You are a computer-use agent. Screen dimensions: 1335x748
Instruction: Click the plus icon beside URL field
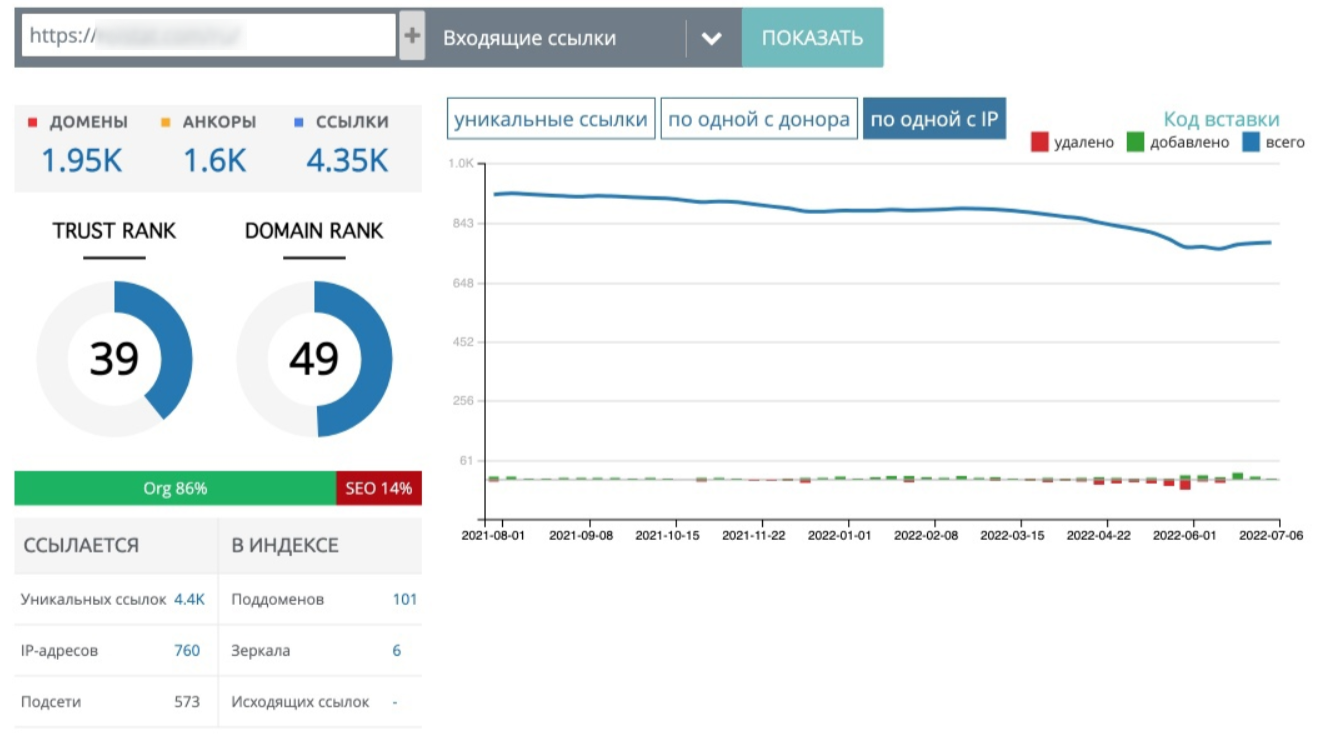pyautogui.click(x=411, y=37)
